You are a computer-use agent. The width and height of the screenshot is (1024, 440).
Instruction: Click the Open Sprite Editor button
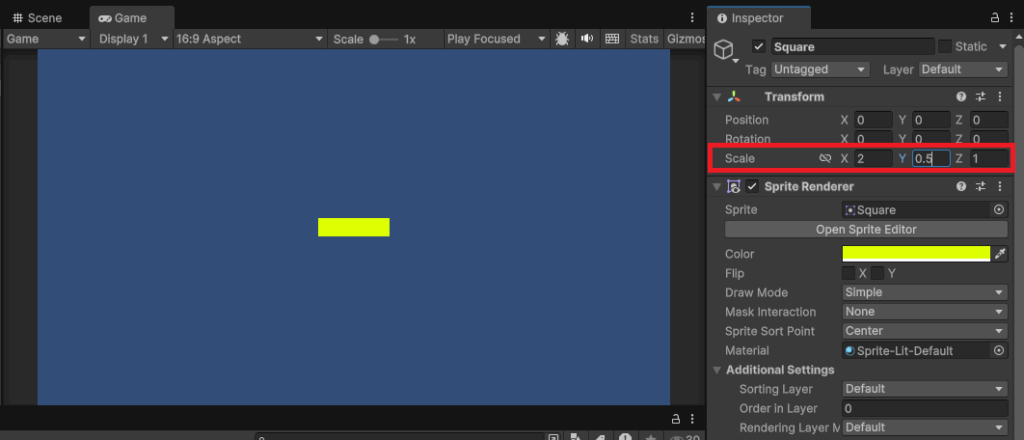(x=866, y=229)
